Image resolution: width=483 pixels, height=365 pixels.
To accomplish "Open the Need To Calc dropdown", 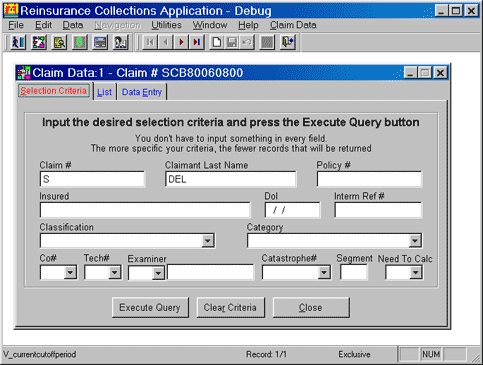I will [x=415, y=273].
